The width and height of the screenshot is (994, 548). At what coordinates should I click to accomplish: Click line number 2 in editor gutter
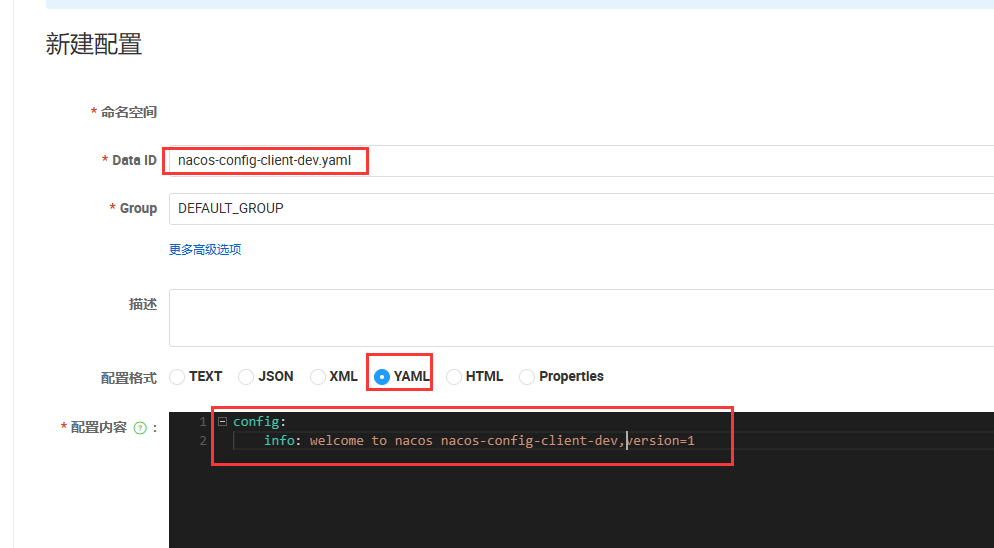click(203, 440)
